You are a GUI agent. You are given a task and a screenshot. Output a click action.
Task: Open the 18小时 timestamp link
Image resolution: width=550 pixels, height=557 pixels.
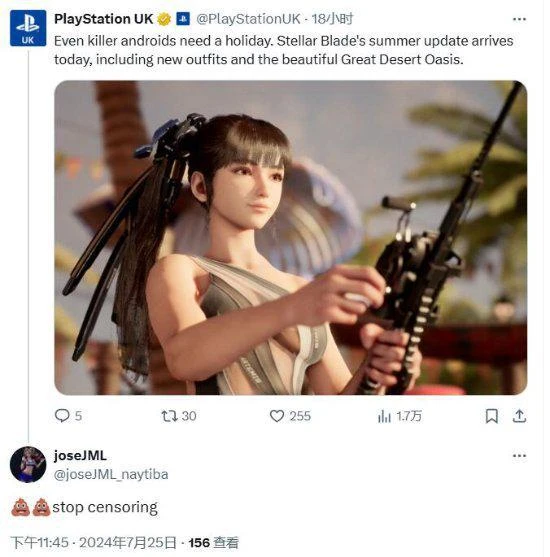[x=332, y=19]
